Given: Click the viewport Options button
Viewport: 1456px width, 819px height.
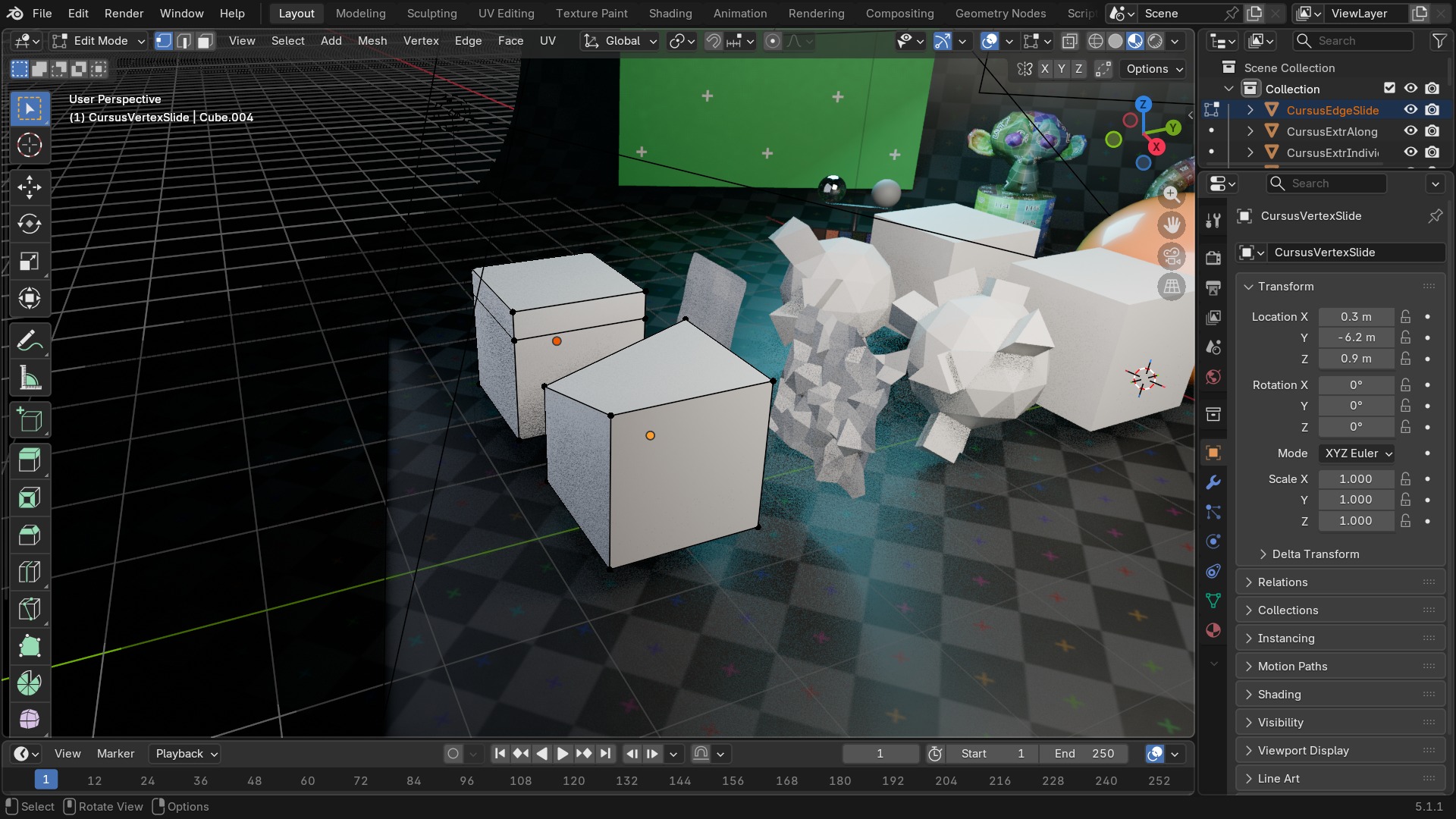Looking at the screenshot, I should (x=1154, y=69).
